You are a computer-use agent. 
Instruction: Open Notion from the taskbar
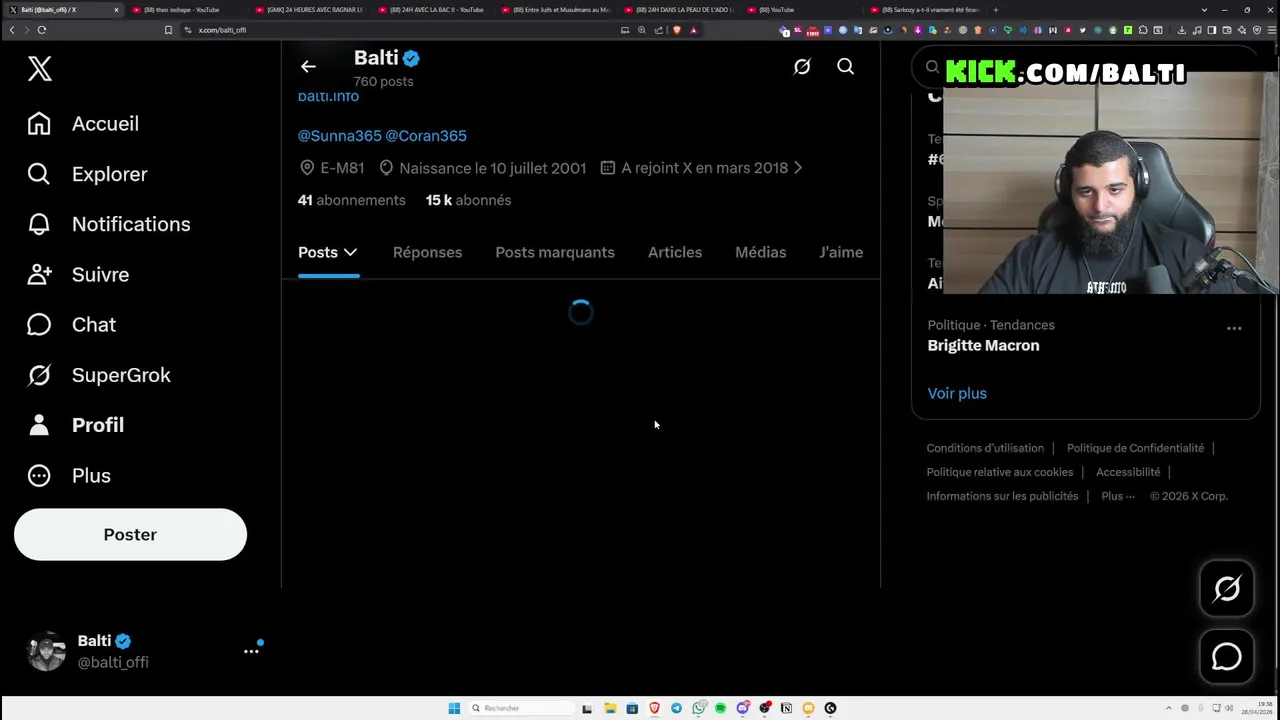pos(786,708)
